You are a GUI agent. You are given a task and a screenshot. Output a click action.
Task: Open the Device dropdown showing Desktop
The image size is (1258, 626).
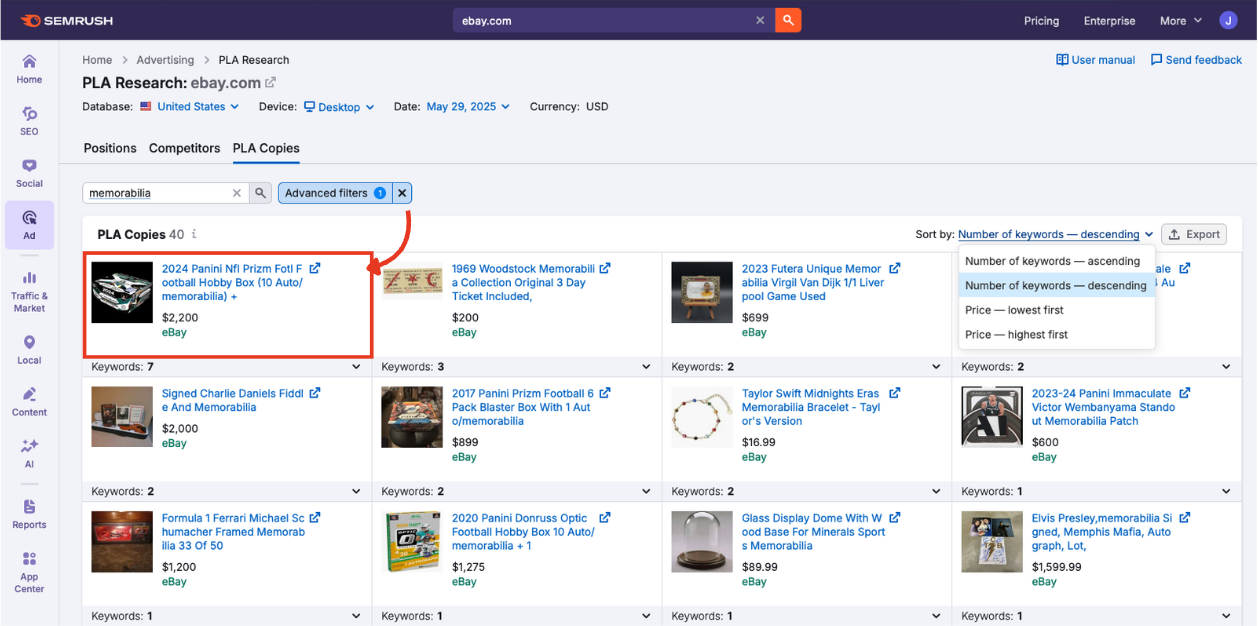[x=339, y=106]
